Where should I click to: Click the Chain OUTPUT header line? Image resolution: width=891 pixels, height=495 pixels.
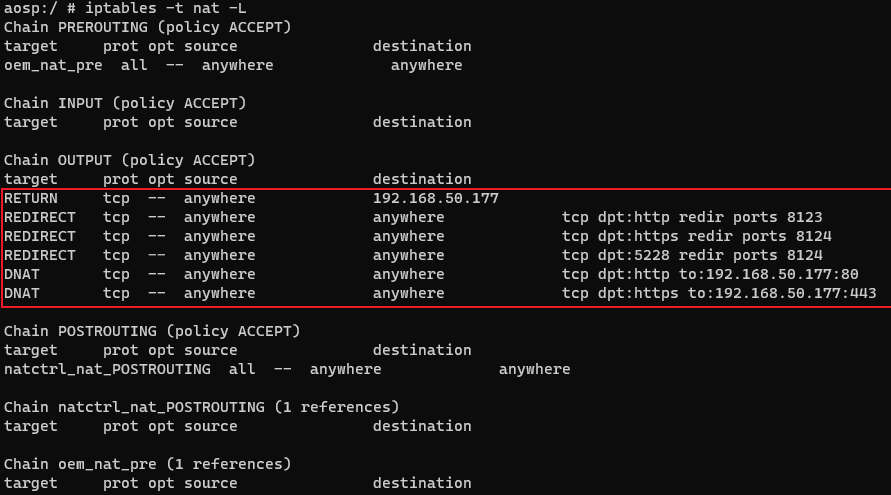130,160
